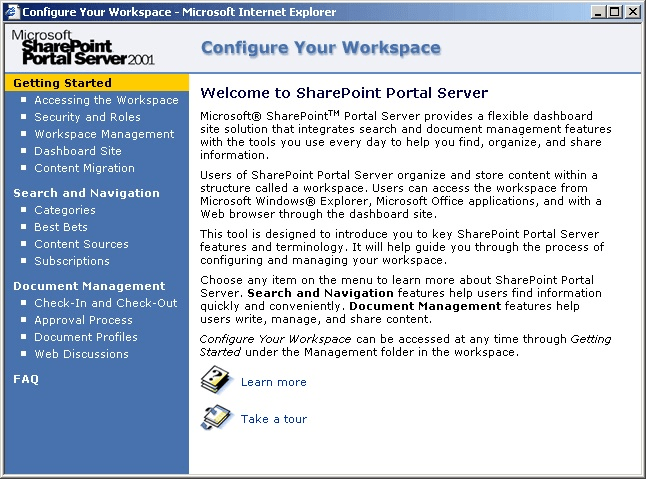Open the Check-In and Check-Out topic

(105, 303)
